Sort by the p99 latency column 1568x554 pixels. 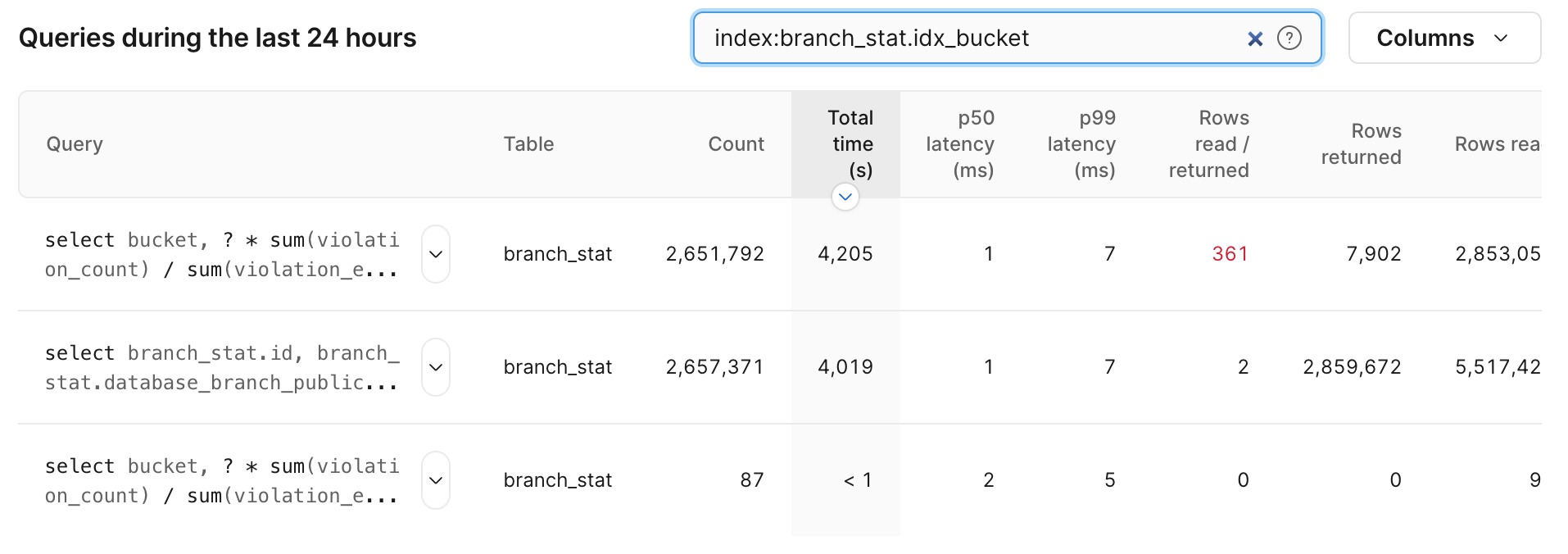click(x=1081, y=143)
